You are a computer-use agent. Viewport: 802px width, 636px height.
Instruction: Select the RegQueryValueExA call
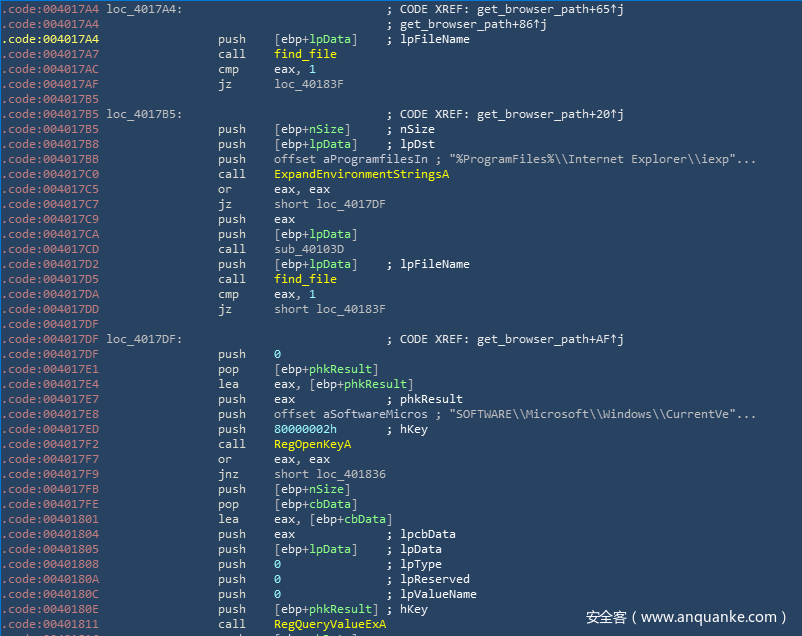[330, 624]
